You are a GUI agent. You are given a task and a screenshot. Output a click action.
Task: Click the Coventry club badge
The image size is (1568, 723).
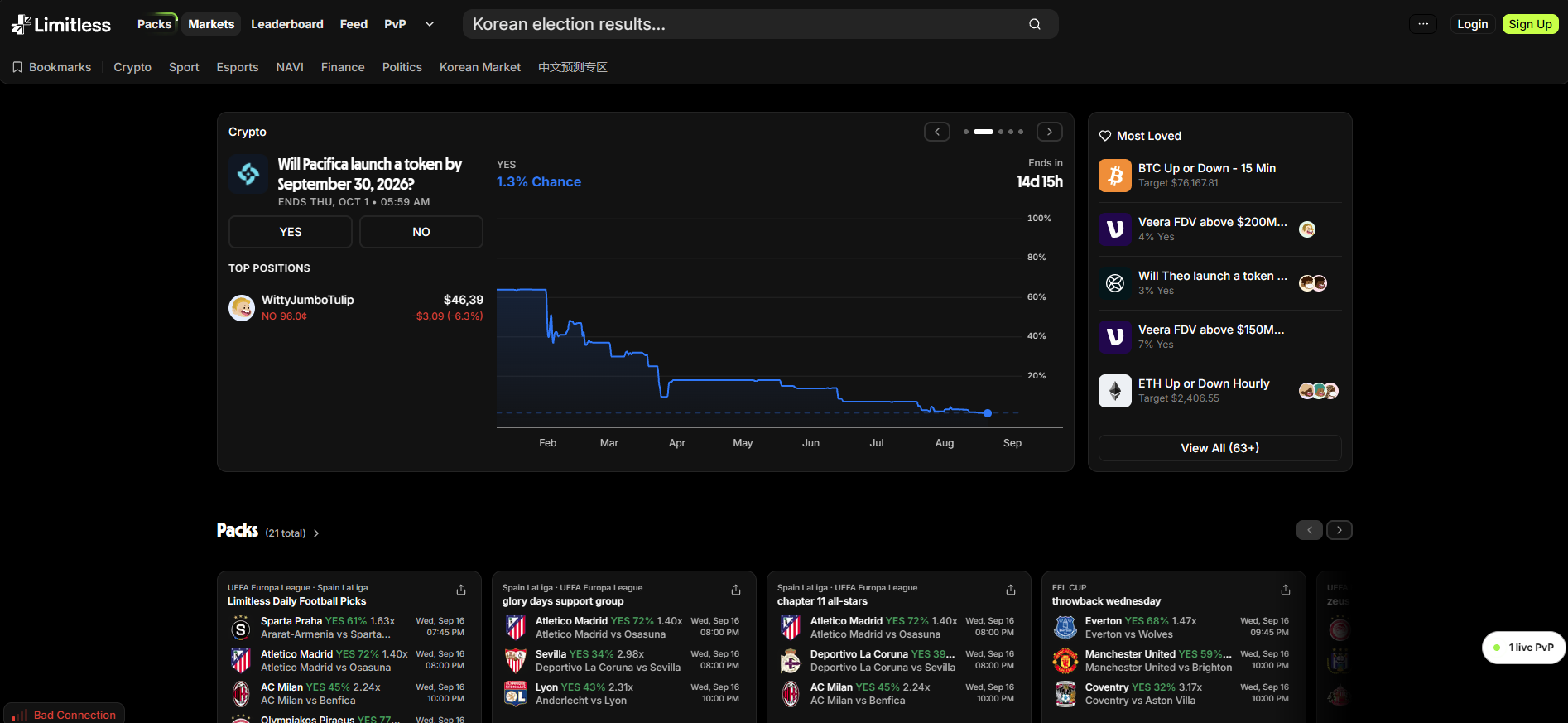(x=1065, y=694)
